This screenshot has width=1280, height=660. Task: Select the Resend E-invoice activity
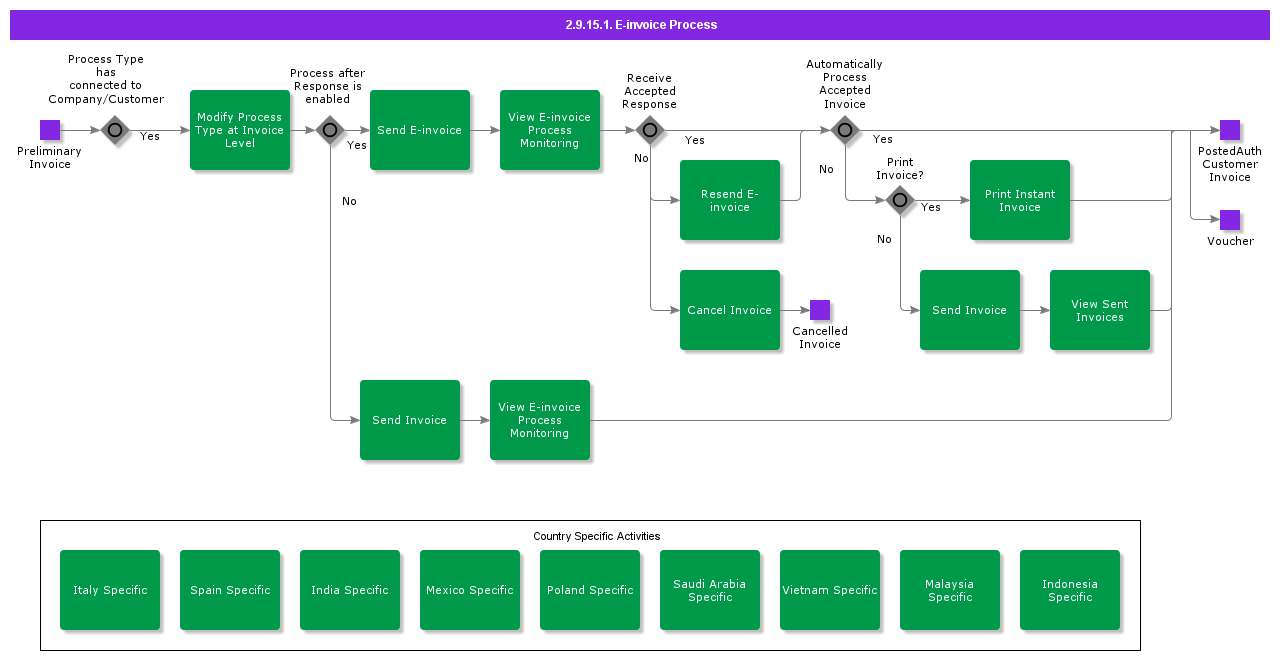(x=730, y=200)
